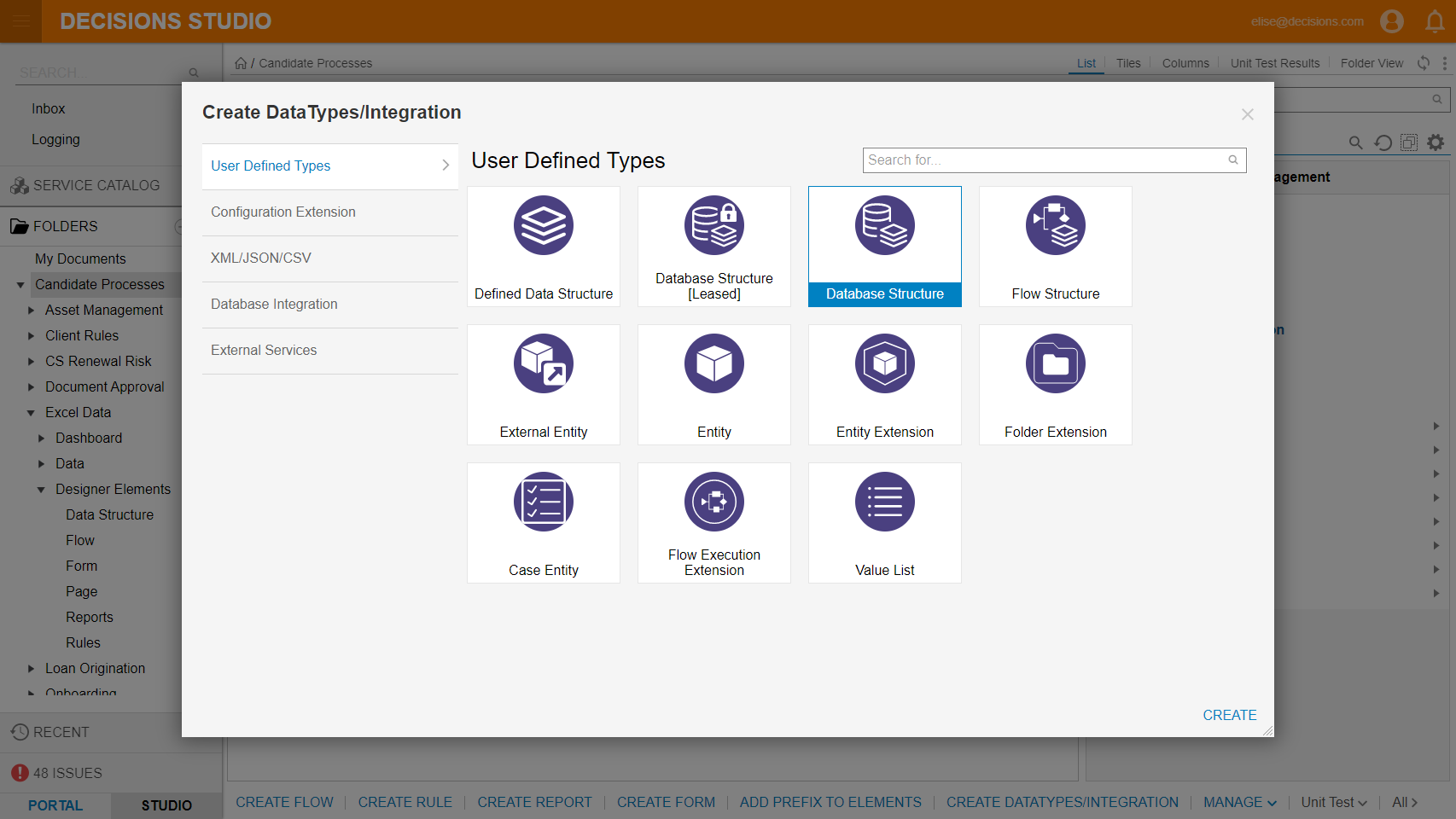Click the Search for... field in dialog

pos(1054,160)
